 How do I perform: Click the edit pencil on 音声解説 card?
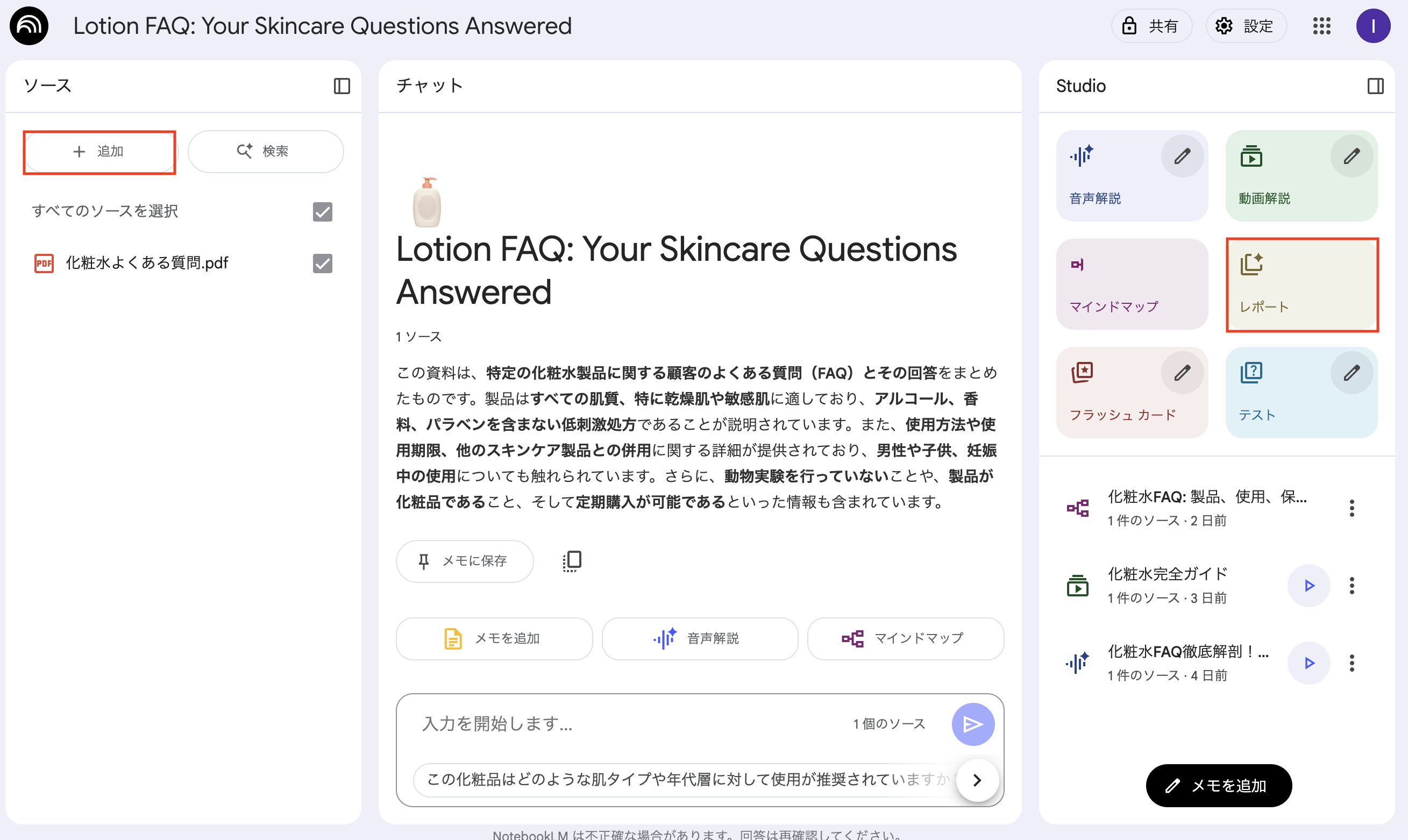coord(1182,156)
